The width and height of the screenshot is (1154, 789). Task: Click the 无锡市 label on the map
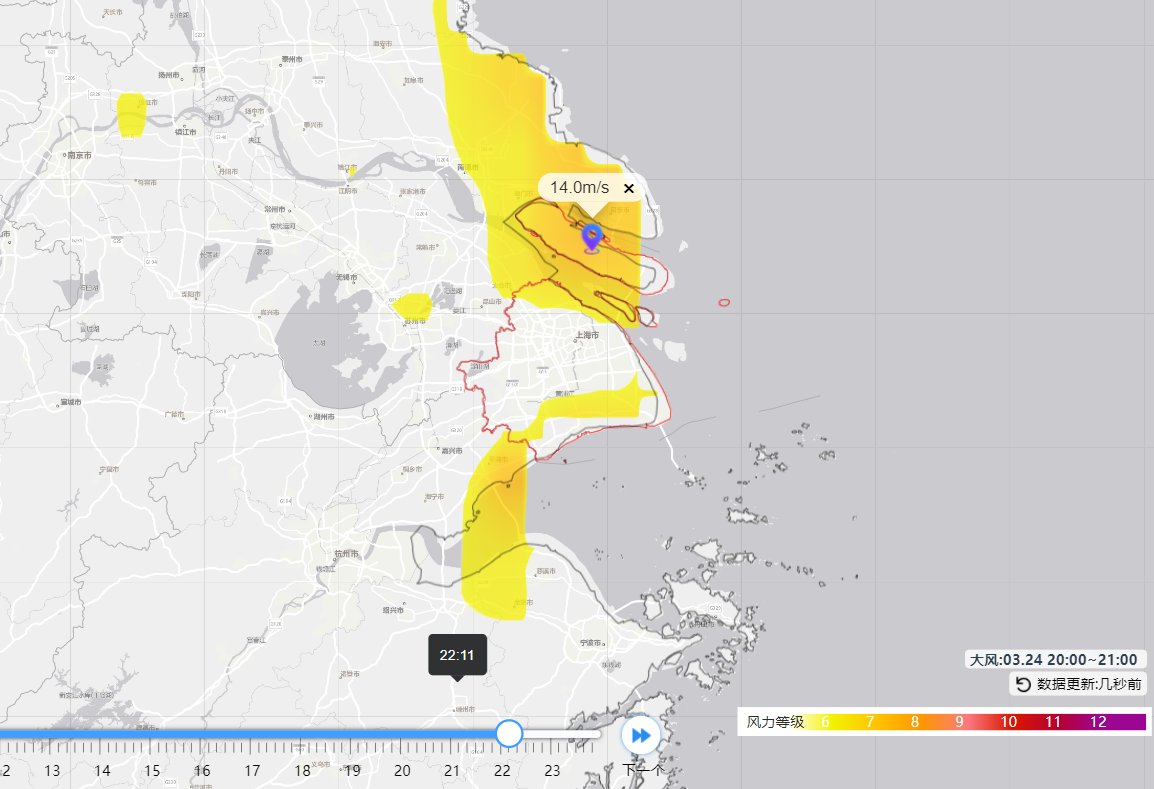coord(347,277)
